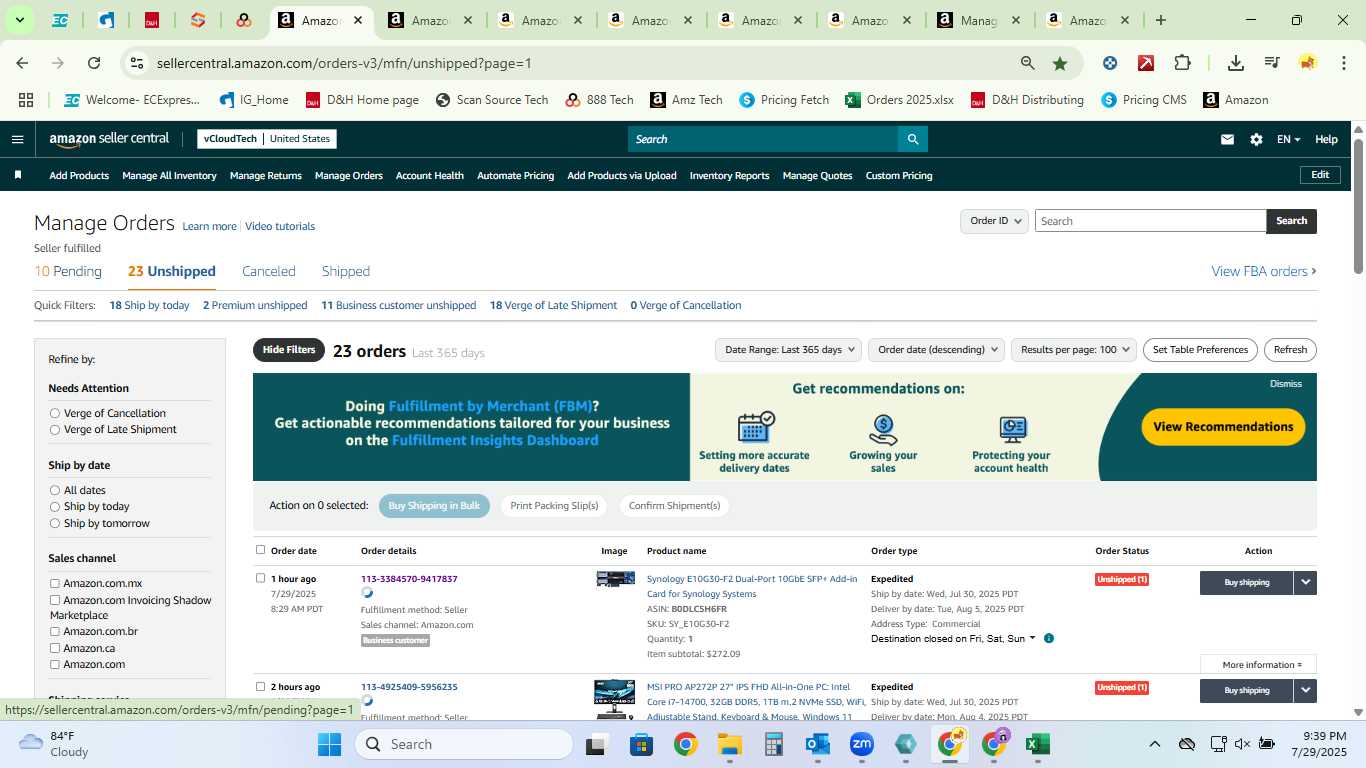The width and height of the screenshot is (1366, 768).
Task: Select the Verge of Late Shipment radio
Action: click(x=55, y=429)
